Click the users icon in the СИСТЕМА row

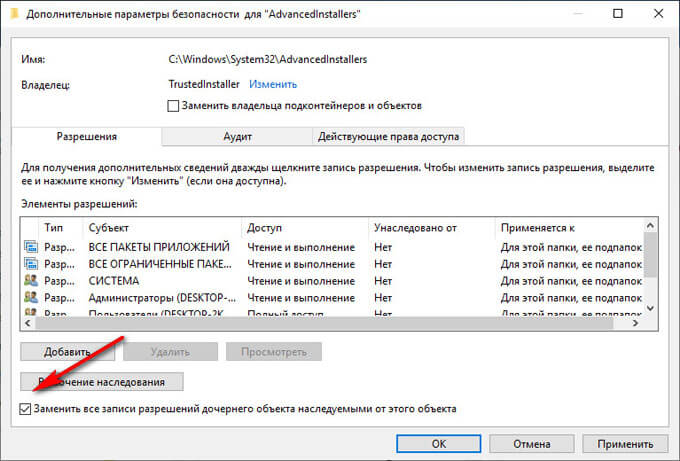click(x=31, y=281)
